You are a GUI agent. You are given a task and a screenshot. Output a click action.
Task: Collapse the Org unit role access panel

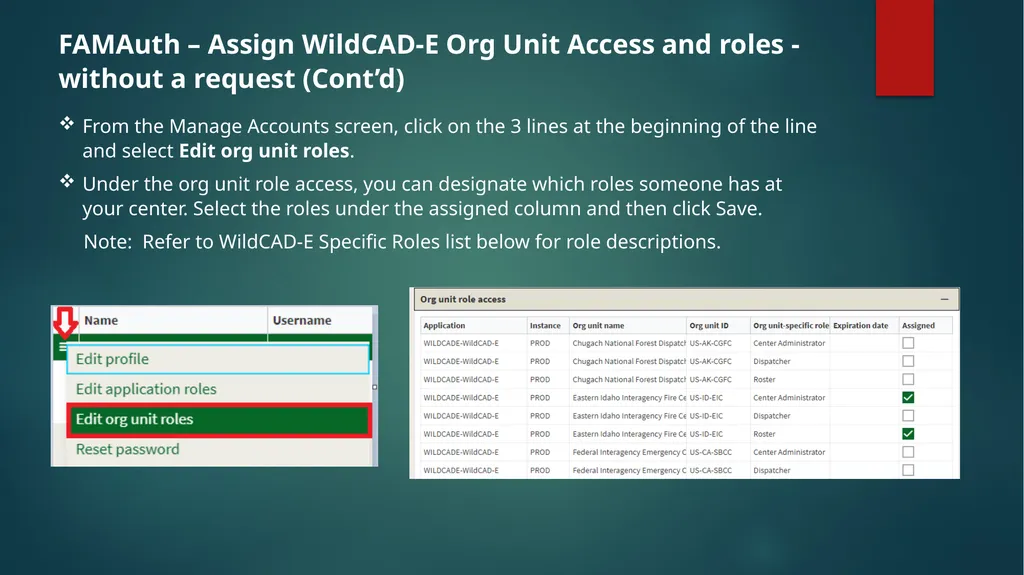click(x=944, y=299)
